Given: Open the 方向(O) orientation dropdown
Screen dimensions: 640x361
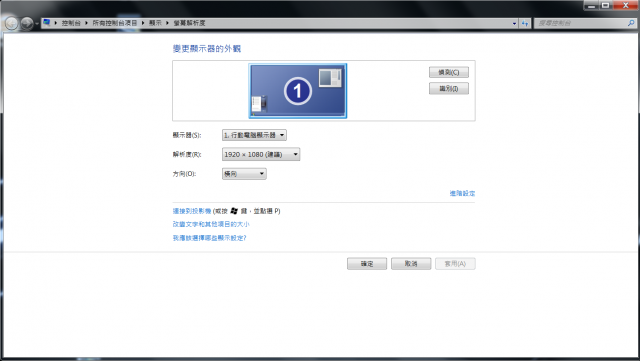Looking at the screenshot, I should pyautogui.click(x=244, y=174).
